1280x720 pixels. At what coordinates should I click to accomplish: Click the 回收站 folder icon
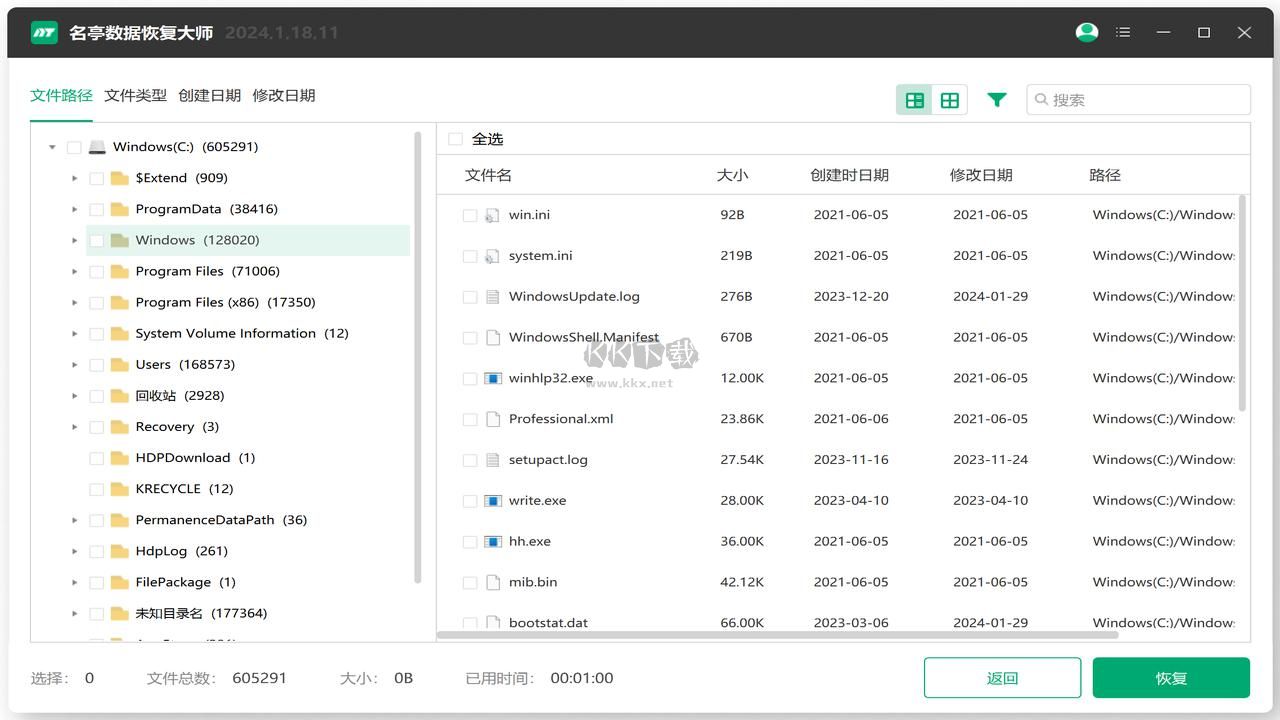tap(120, 395)
